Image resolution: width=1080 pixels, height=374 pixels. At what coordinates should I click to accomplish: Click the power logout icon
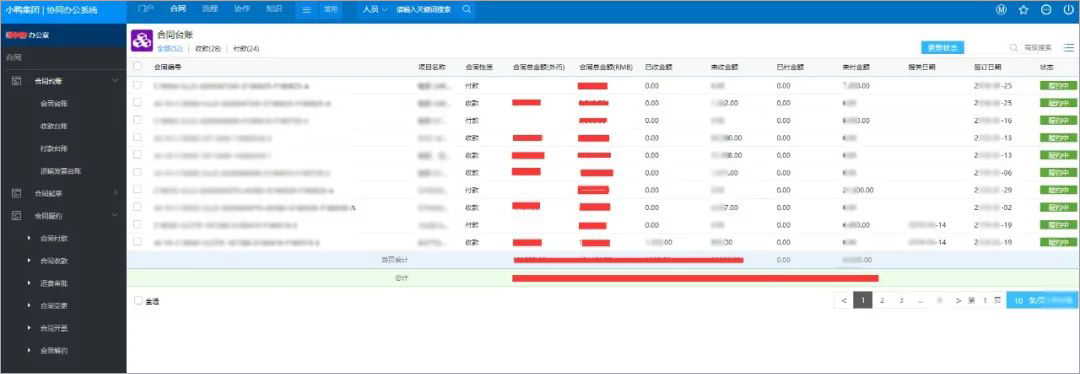pyautogui.click(x=1068, y=10)
